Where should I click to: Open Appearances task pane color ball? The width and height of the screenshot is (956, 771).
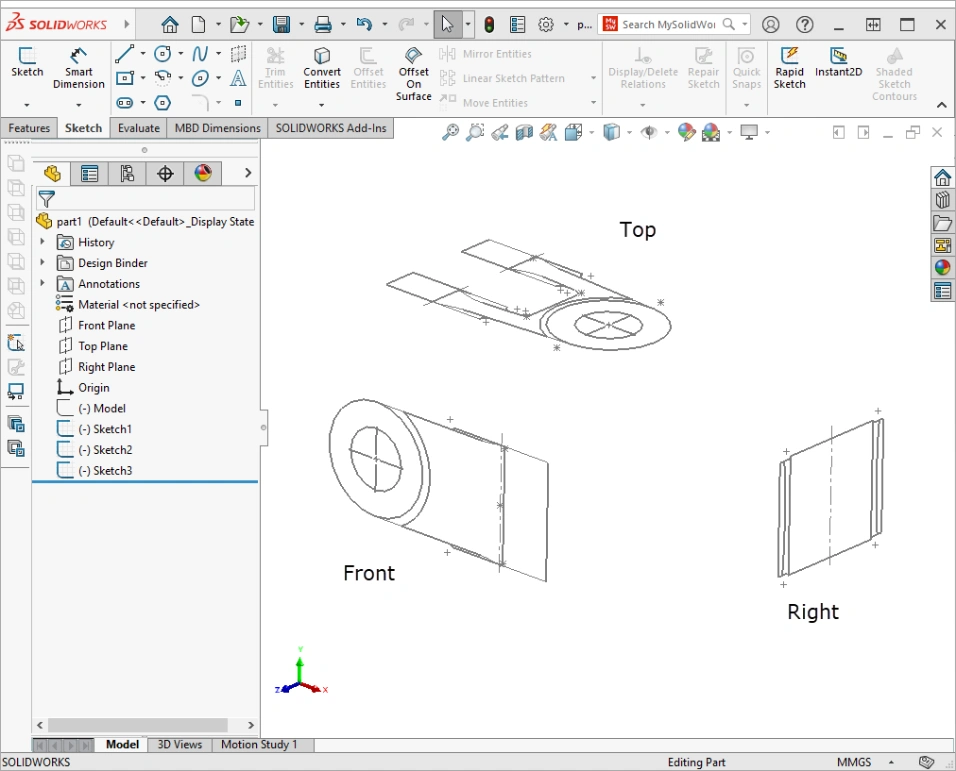click(x=943, y=267)
